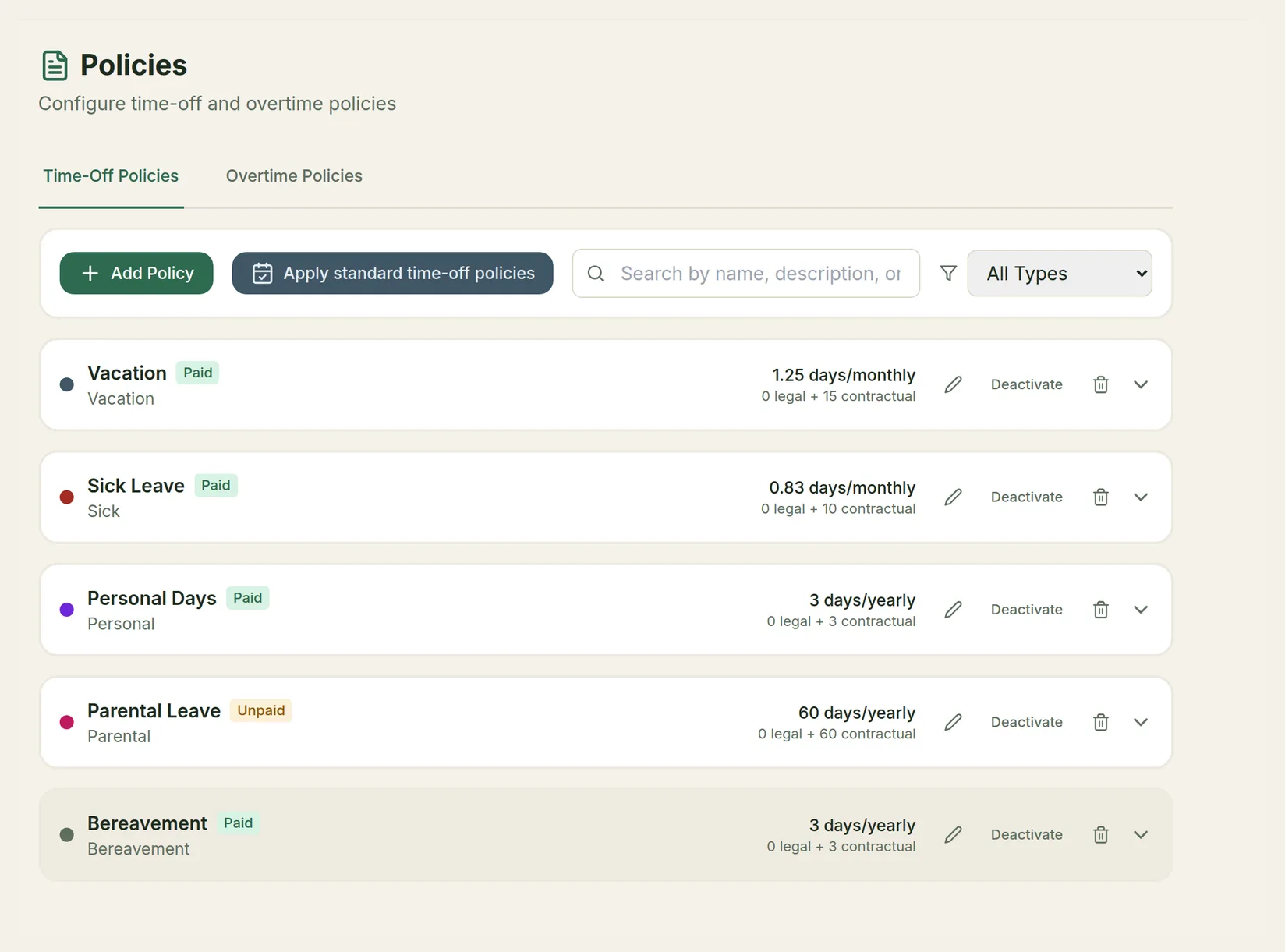The height and width of the screenshot is (952, 1285).
Task: Click '0 legal + 10 contractual' text
Action: click(838, 508)
